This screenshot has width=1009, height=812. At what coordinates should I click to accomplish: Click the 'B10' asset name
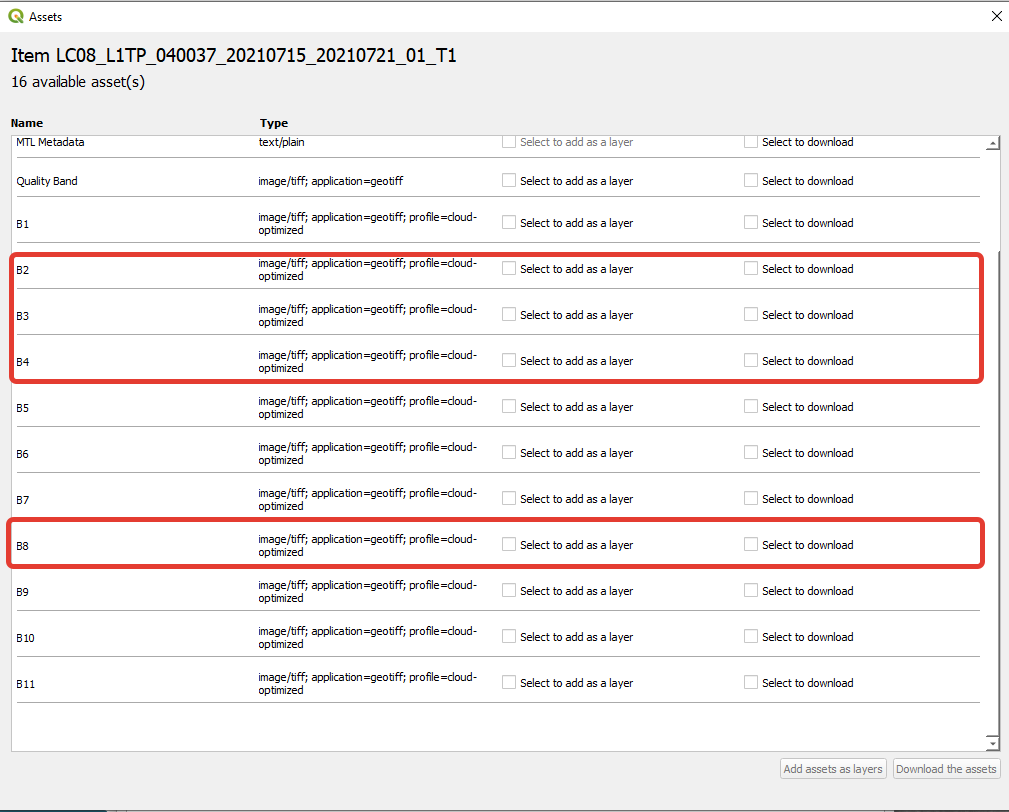click(25, 638)
